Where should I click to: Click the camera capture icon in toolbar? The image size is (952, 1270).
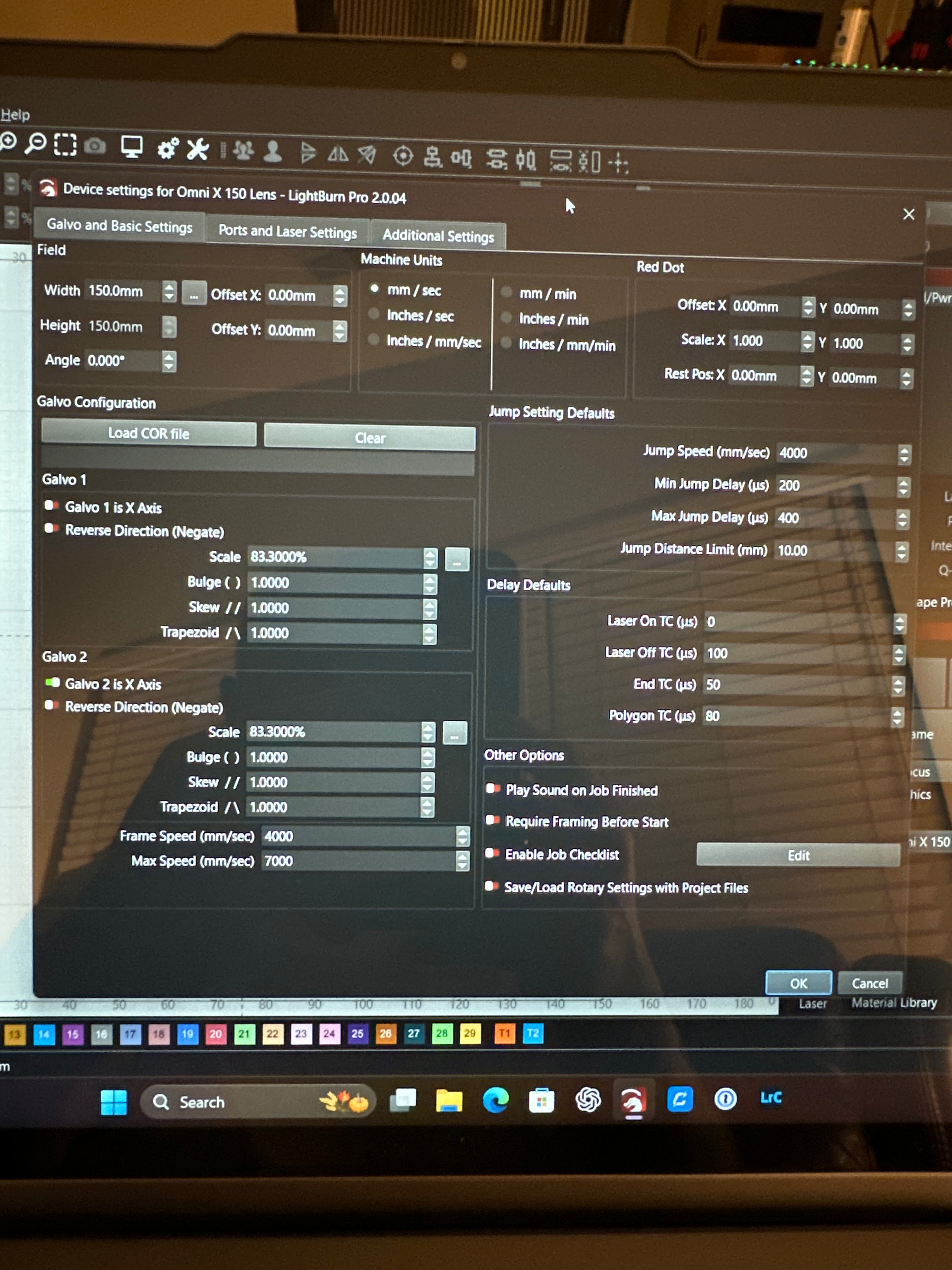(95, 146)
